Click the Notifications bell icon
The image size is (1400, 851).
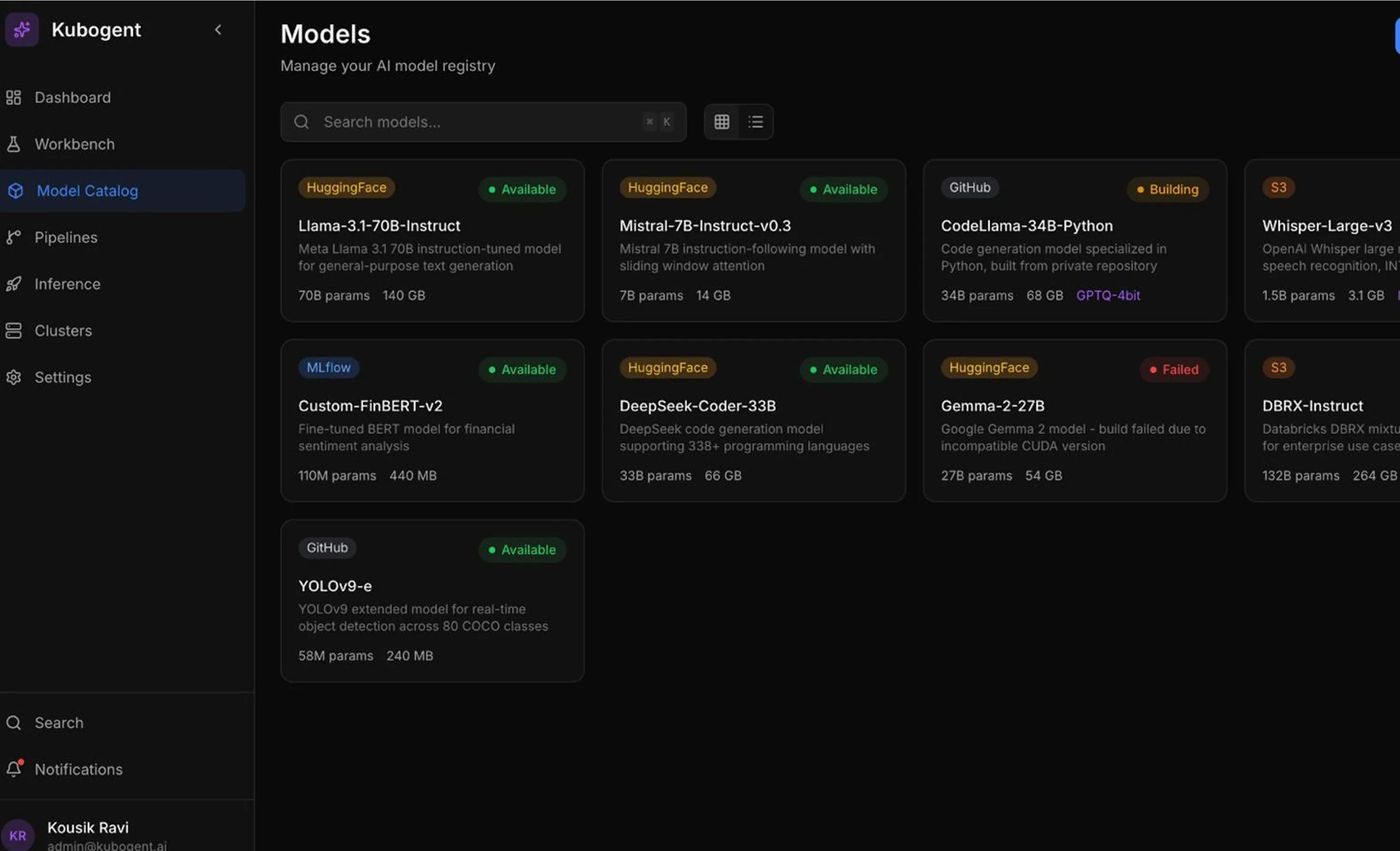(14, 768)
